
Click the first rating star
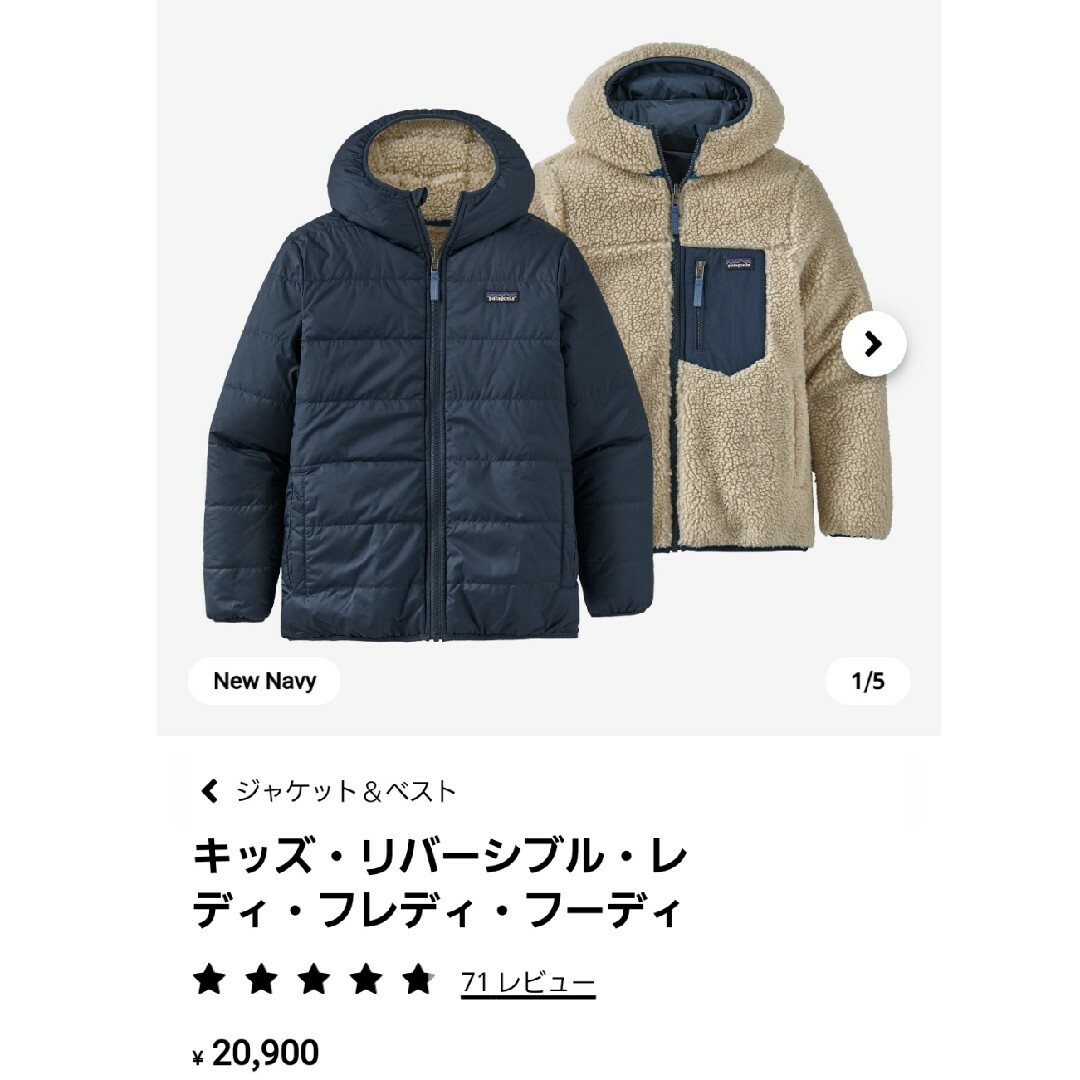click(209, 979)
